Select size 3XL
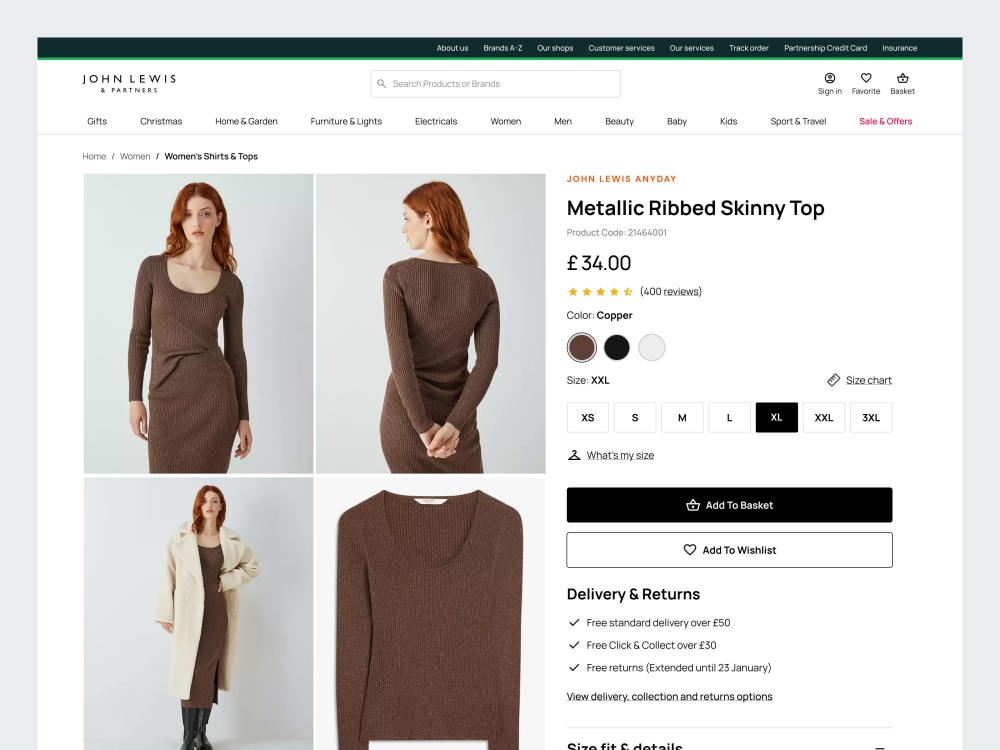 (871, 418)
